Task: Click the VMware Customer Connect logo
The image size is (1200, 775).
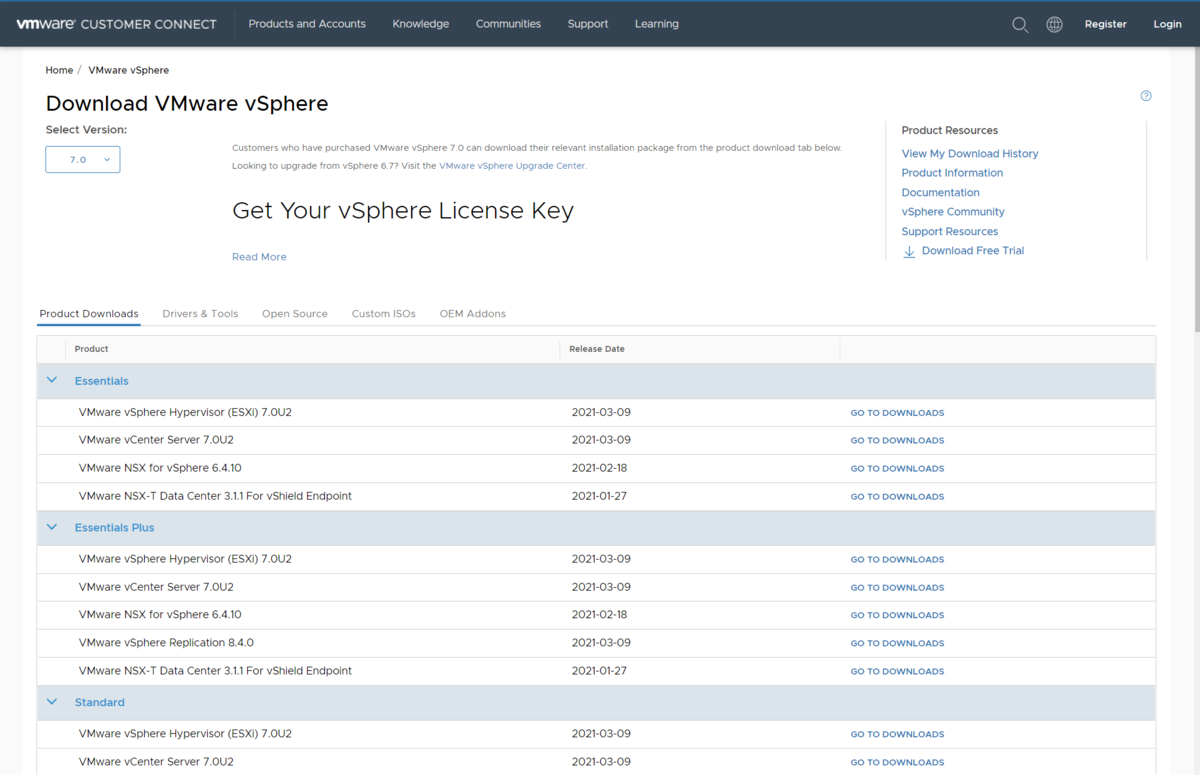Action: tap(116, 24)
